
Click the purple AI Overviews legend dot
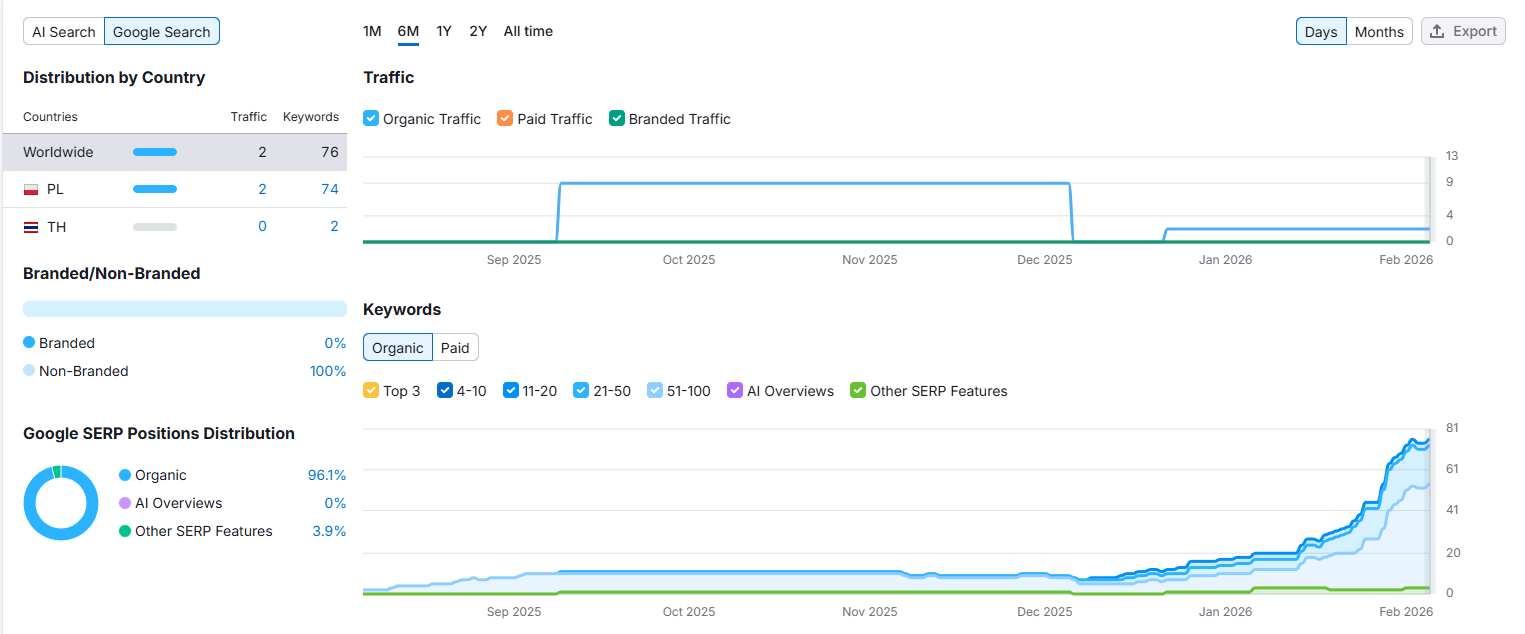(736, 390)
